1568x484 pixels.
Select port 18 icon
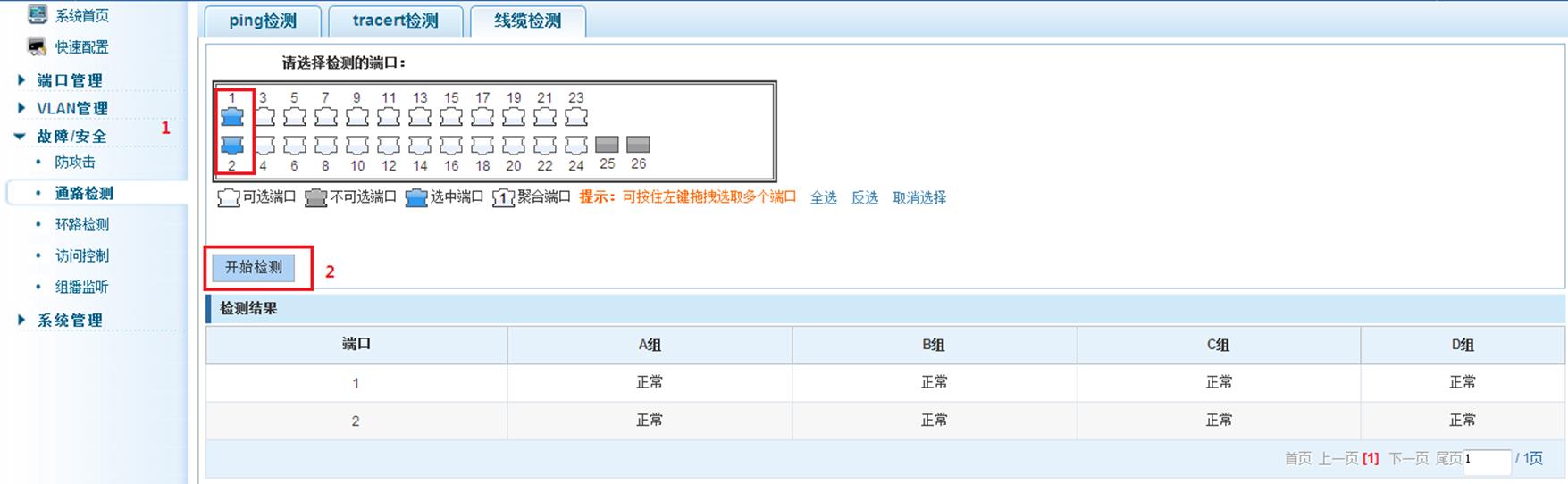[482, 145]
